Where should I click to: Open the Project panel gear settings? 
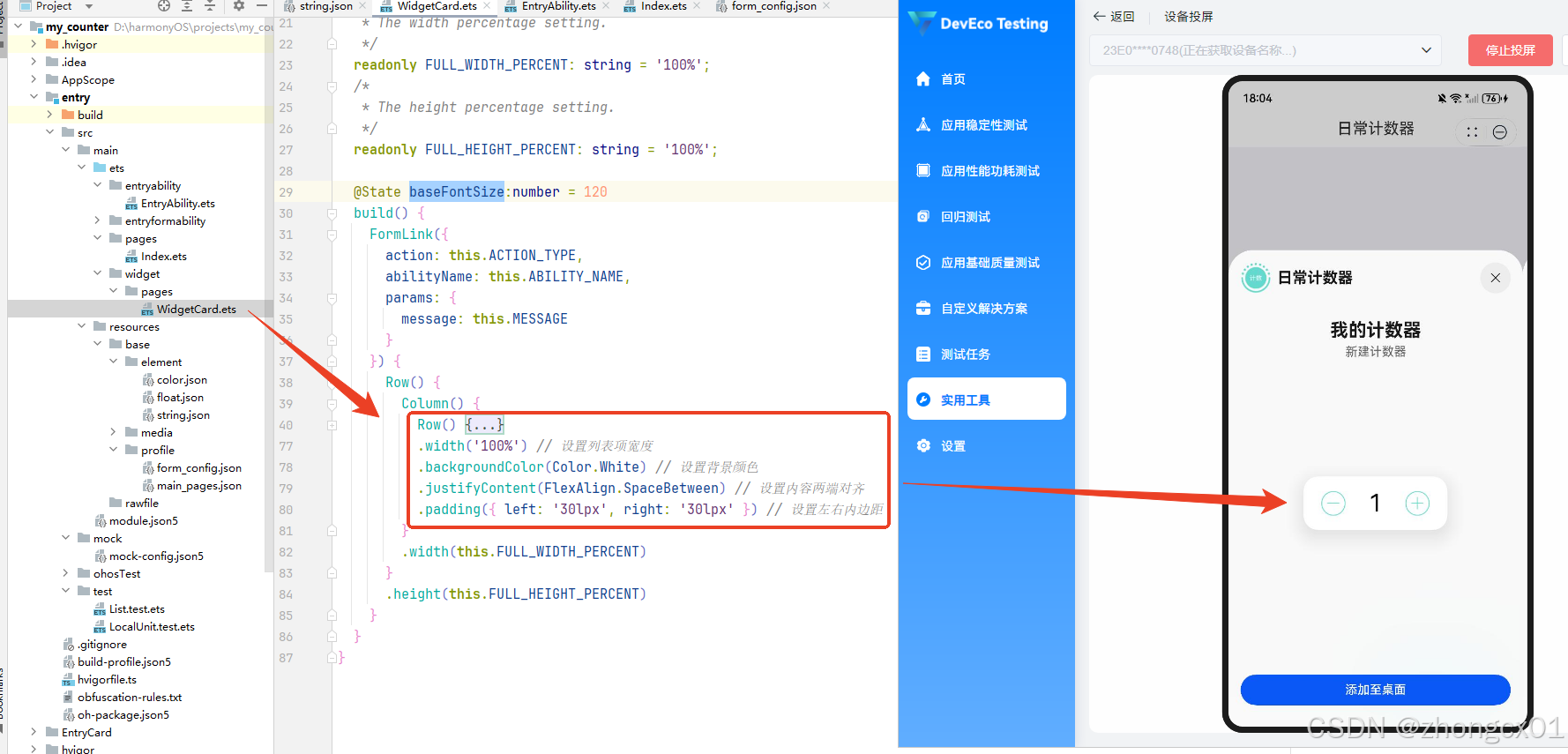pos(238,5)
